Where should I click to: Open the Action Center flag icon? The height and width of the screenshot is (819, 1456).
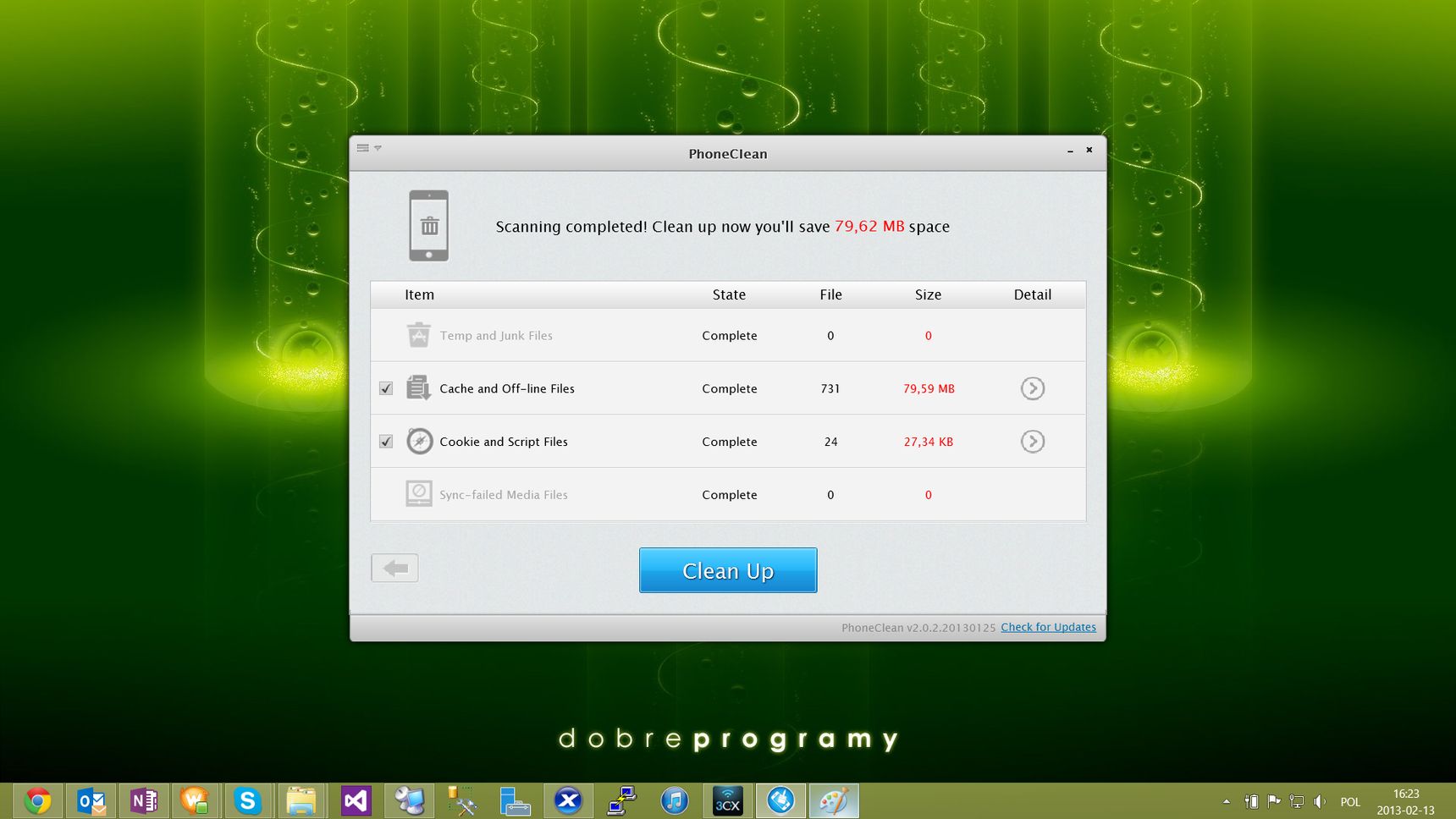point(1274,801)
